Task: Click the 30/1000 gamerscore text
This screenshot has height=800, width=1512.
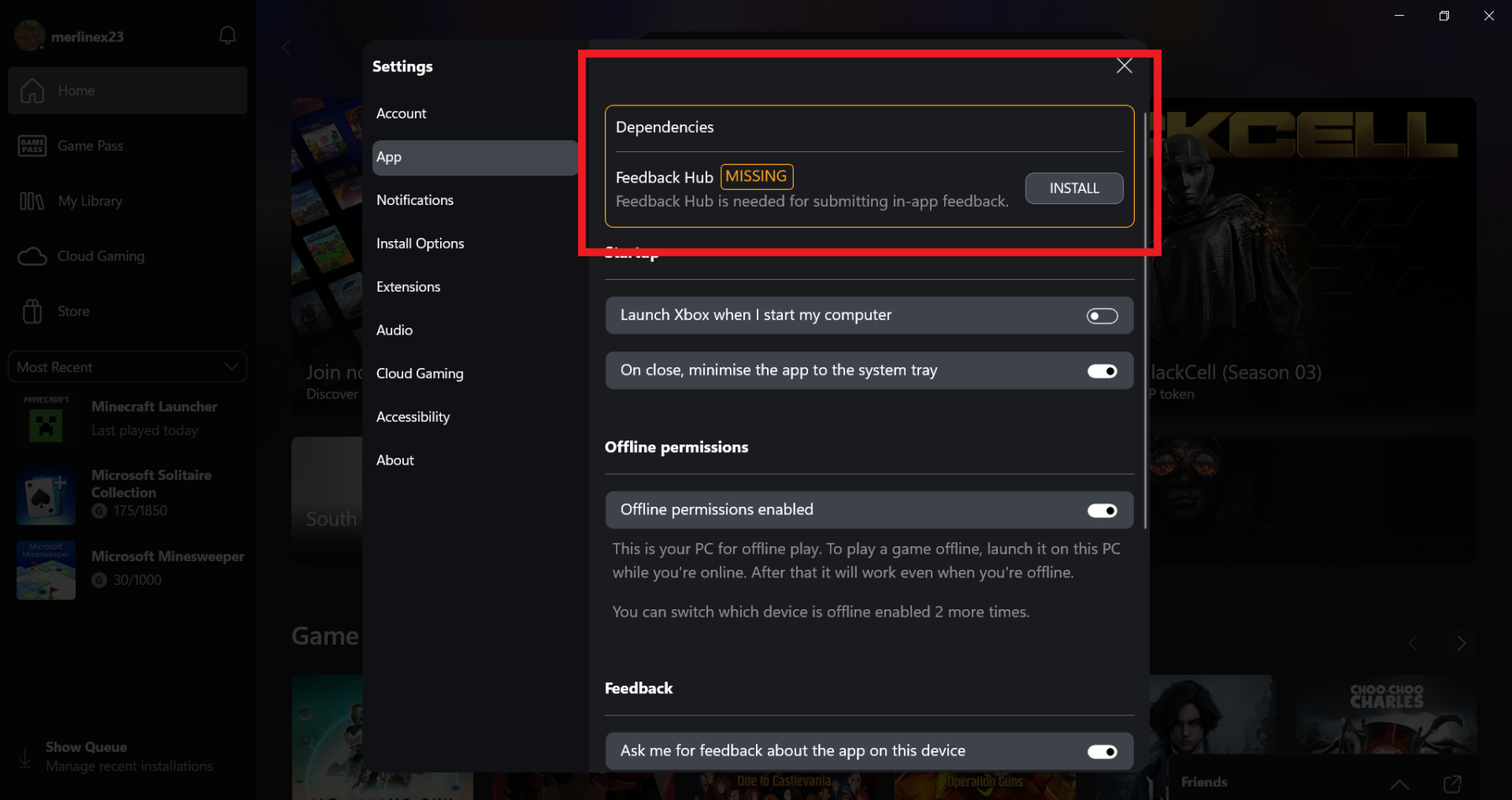Action: pyautogui.click(x=137, y=580)
